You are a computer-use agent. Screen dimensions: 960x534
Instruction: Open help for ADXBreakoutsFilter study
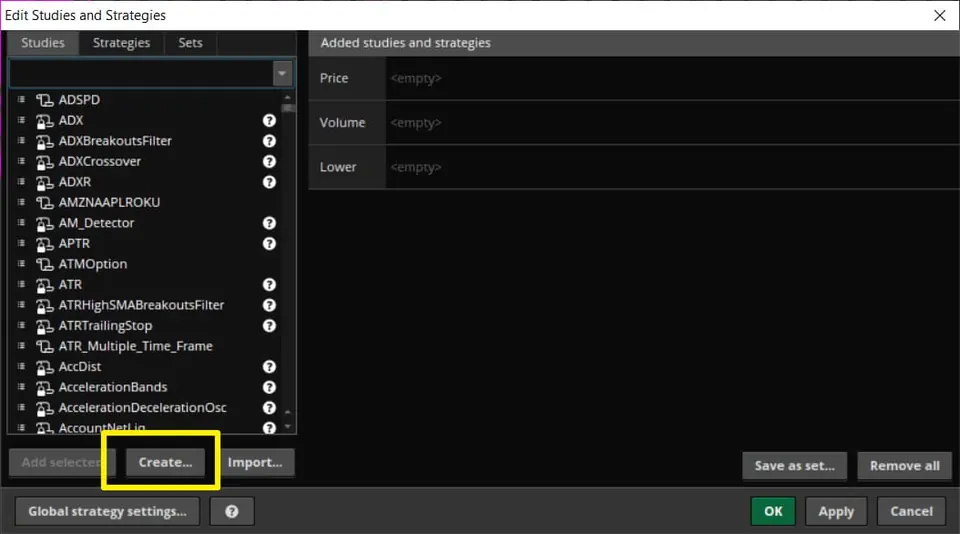coord(269,141)
